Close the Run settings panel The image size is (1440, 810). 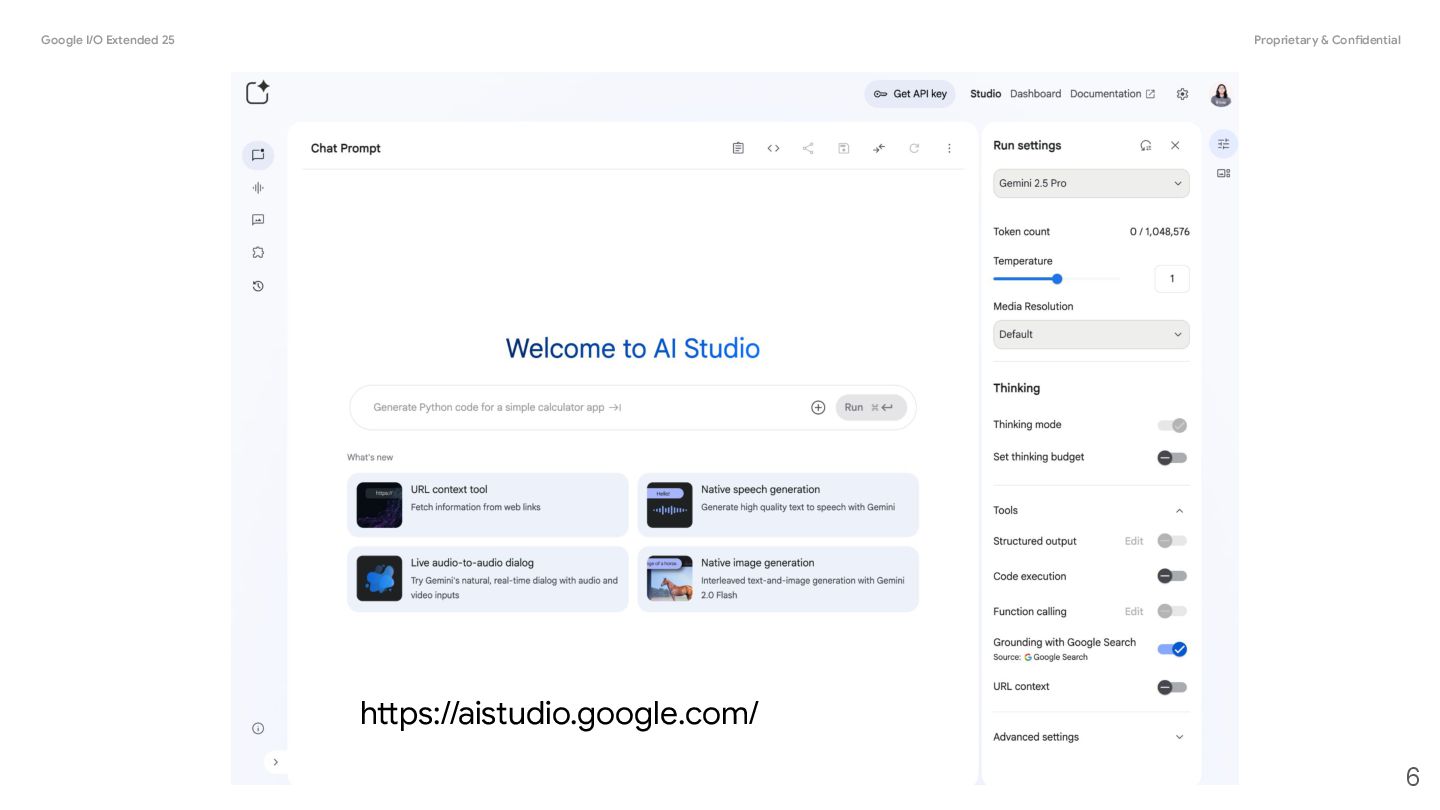coord(1175,145)
